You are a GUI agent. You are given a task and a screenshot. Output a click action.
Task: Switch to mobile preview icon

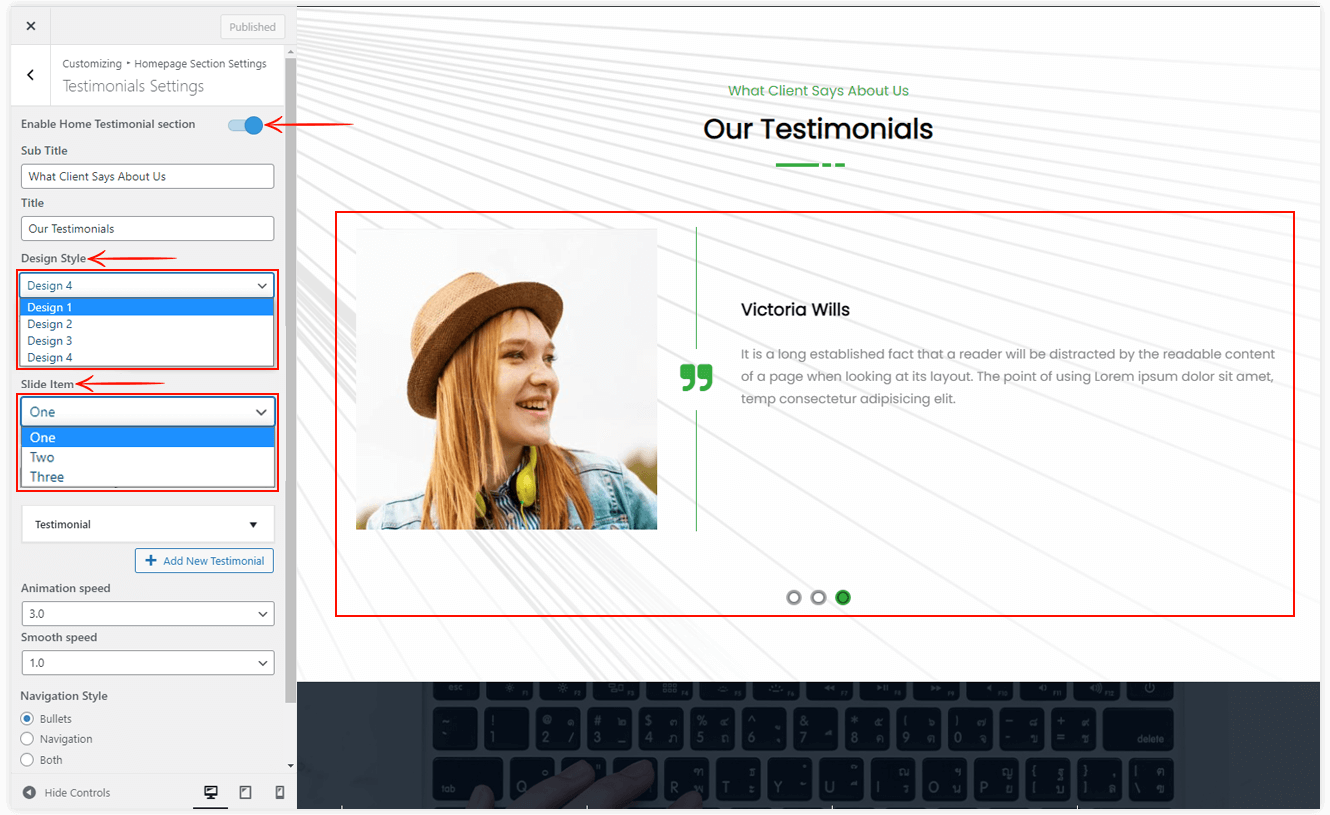[279, 792]
